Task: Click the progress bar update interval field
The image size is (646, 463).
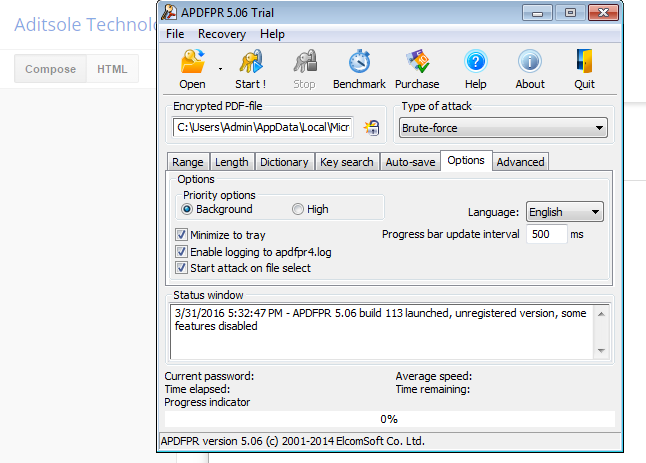Action: click(547, 234)
